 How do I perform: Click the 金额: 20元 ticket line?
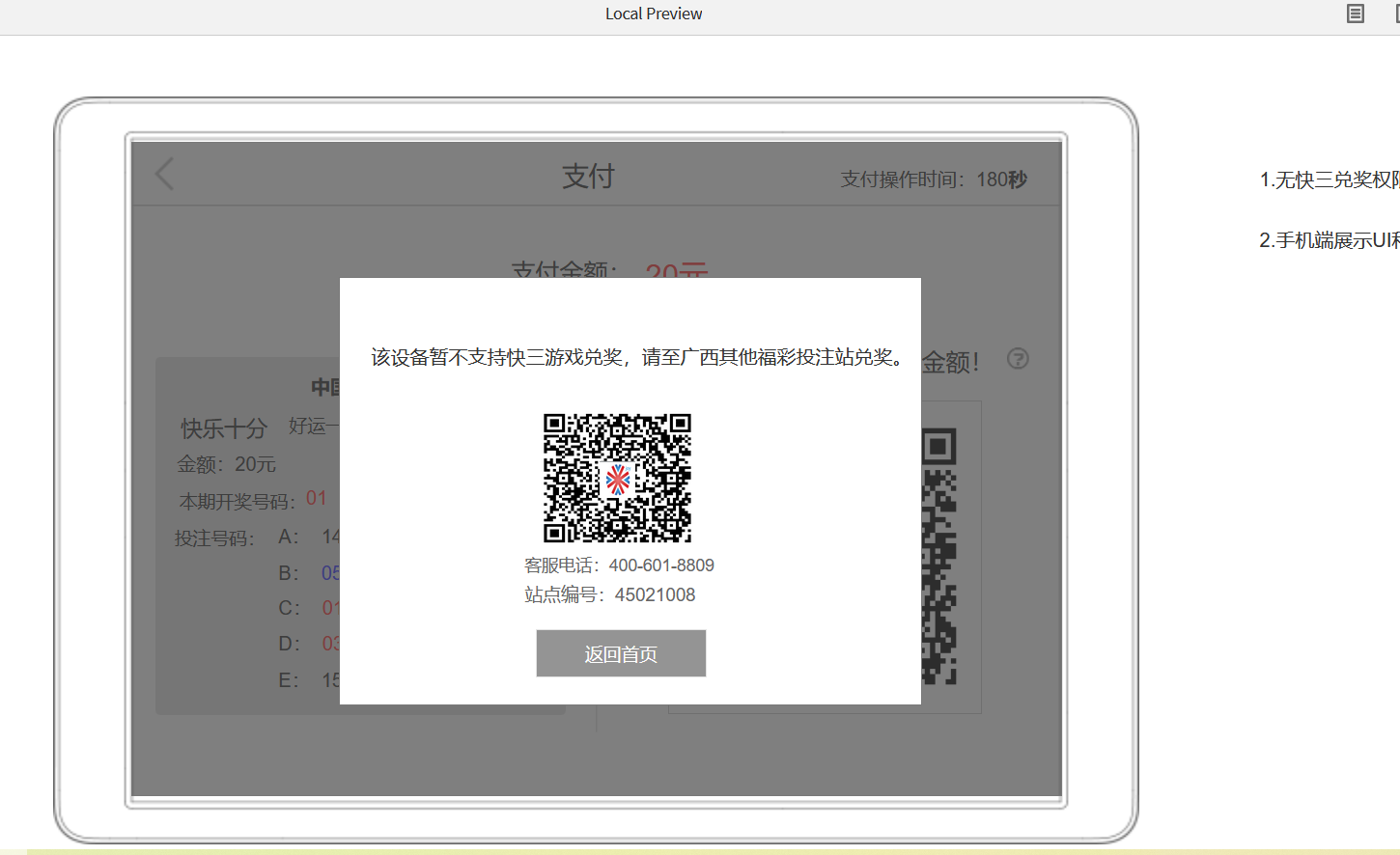pos(226,464)
